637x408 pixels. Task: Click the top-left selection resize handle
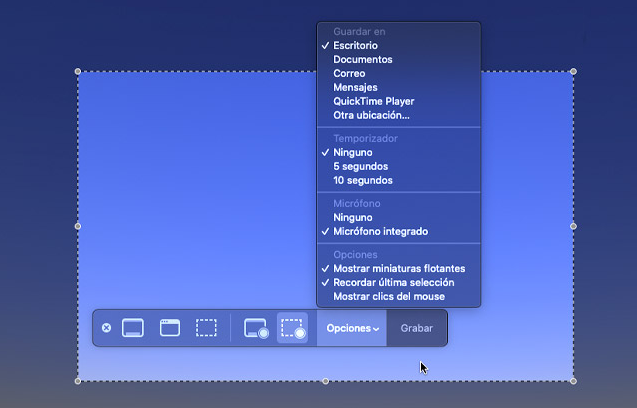pos(78,71)
